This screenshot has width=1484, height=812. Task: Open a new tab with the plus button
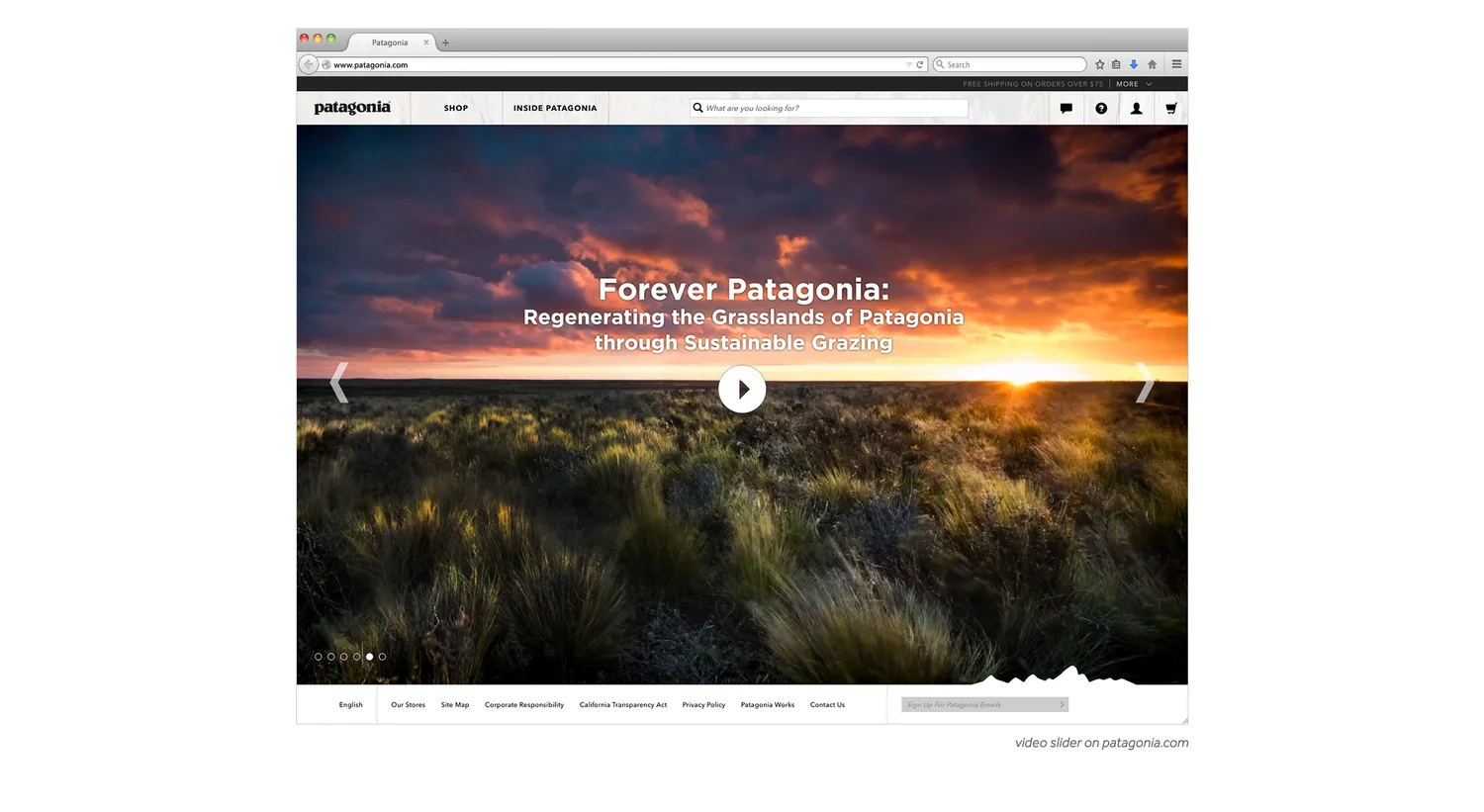(x=445, y=43)
